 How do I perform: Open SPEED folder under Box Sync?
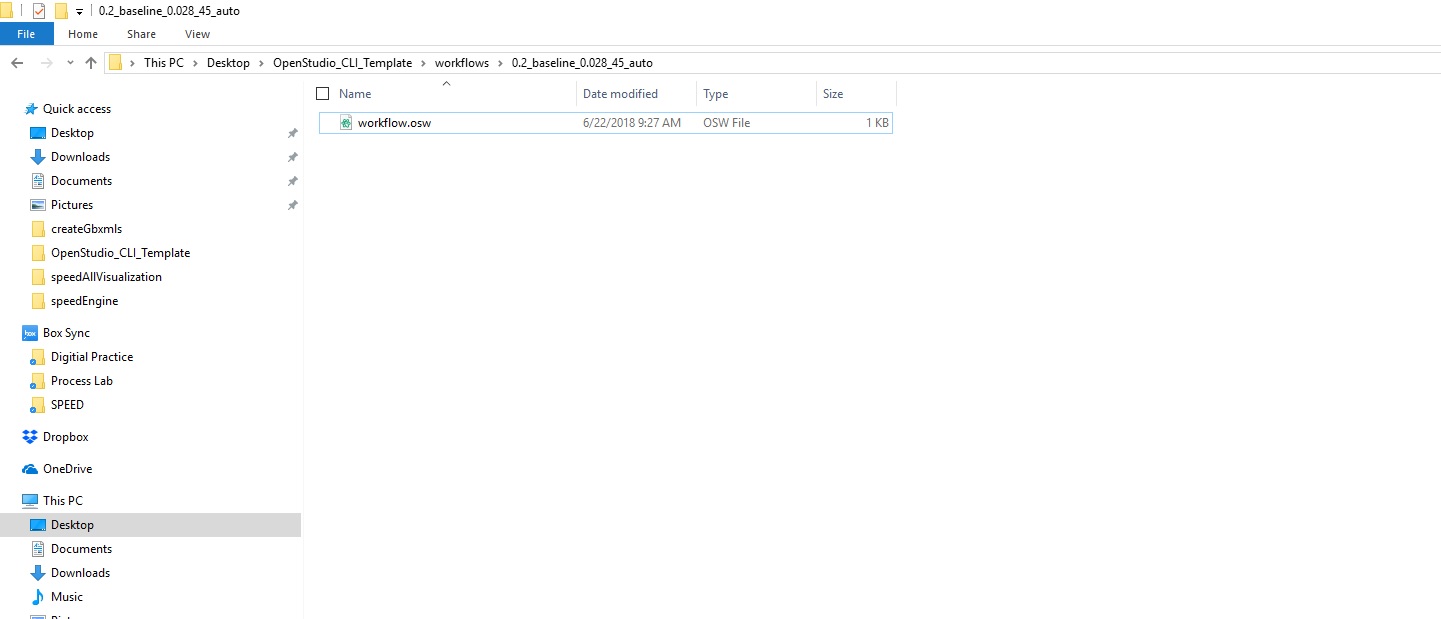click(67, 405)
